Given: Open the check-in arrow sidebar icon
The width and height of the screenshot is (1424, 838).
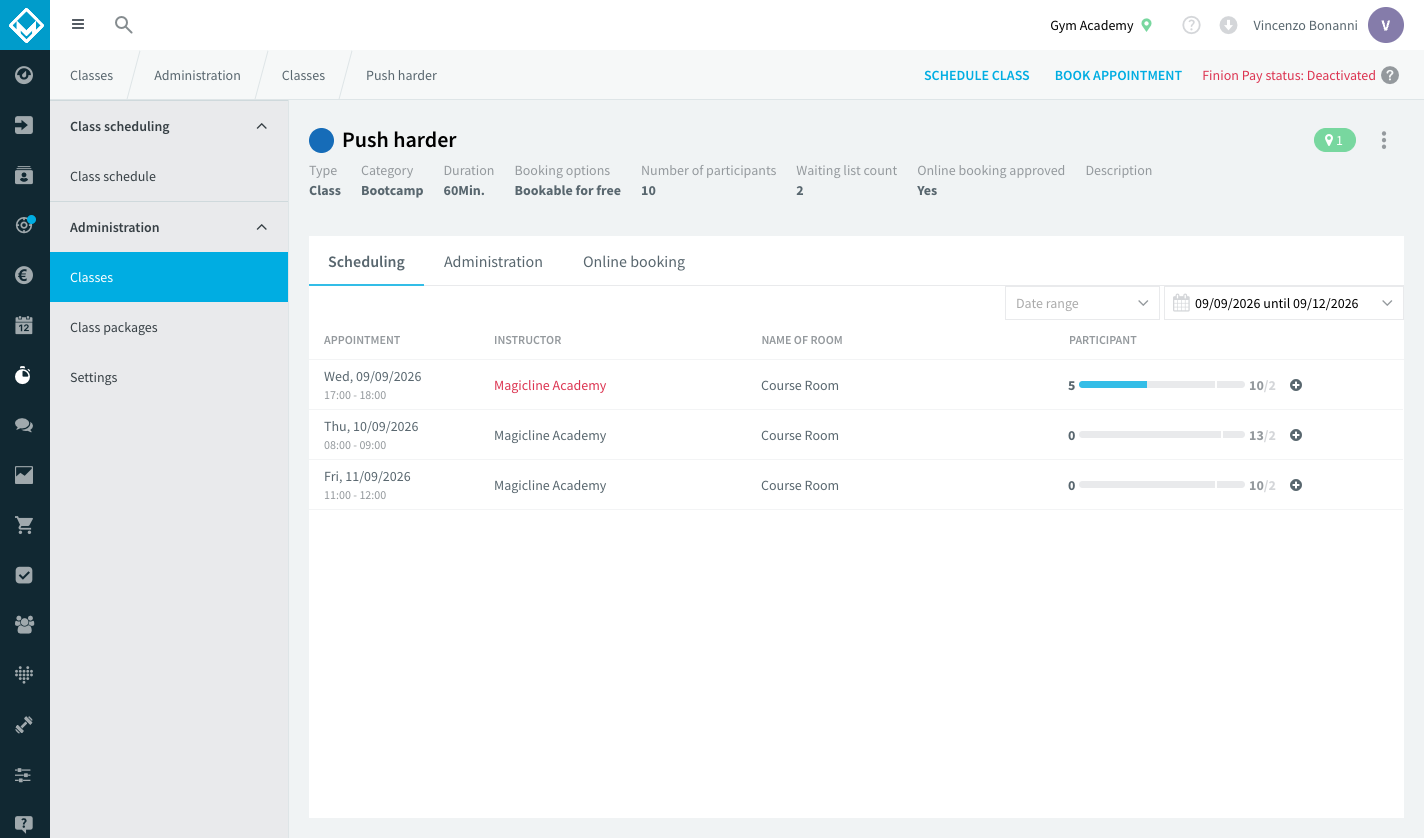Looking at the screenshot, I should click(x=25, y=125).
